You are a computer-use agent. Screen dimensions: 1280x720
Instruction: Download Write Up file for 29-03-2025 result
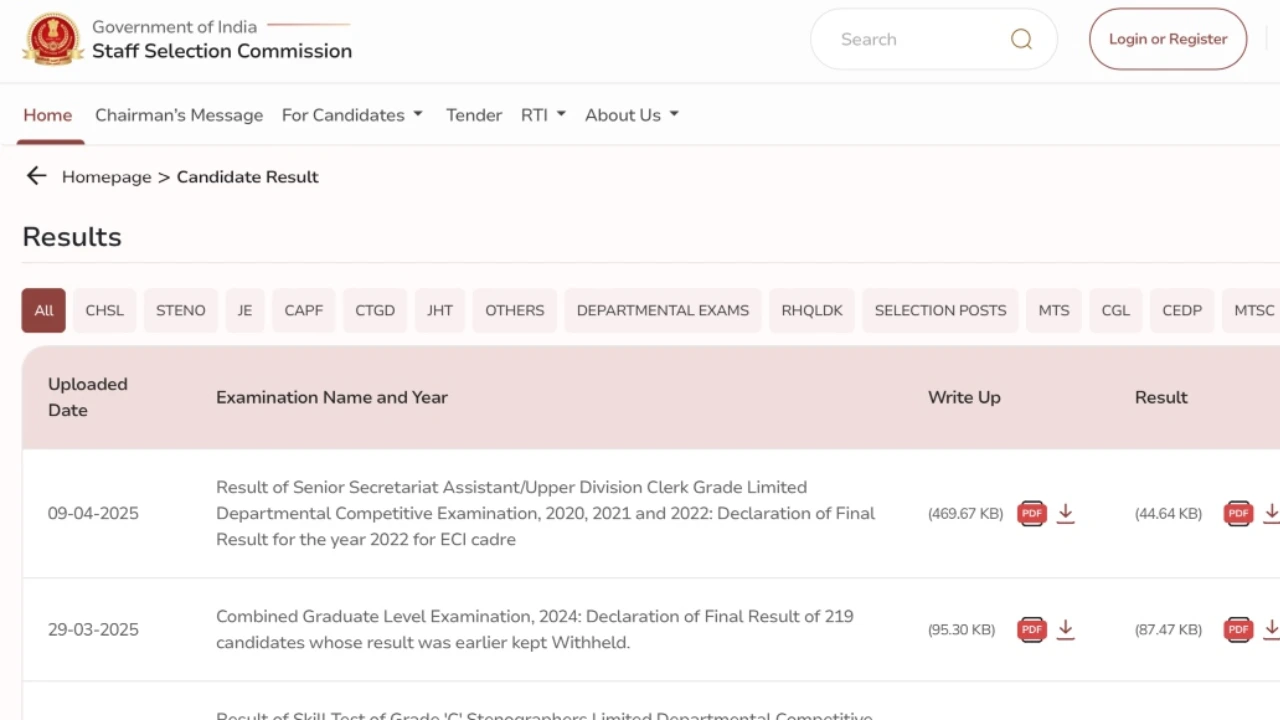click(x=1066, y=630)
